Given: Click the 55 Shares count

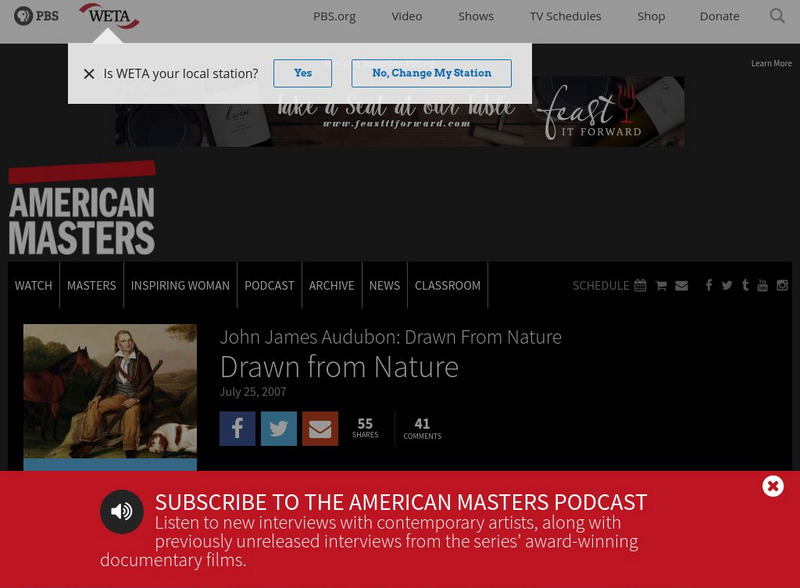Looking at the screenshot, I should (x=365, y=428).
